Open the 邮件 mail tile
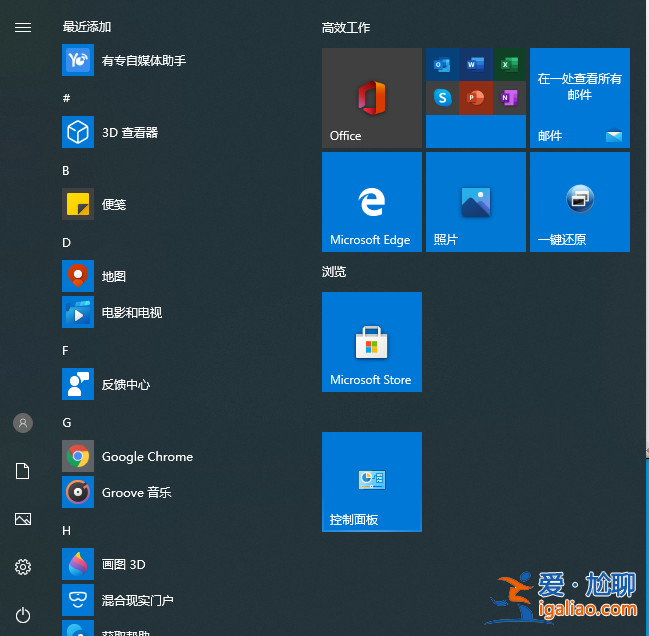The width and height of the screenshot is (649, 636). 580,98
